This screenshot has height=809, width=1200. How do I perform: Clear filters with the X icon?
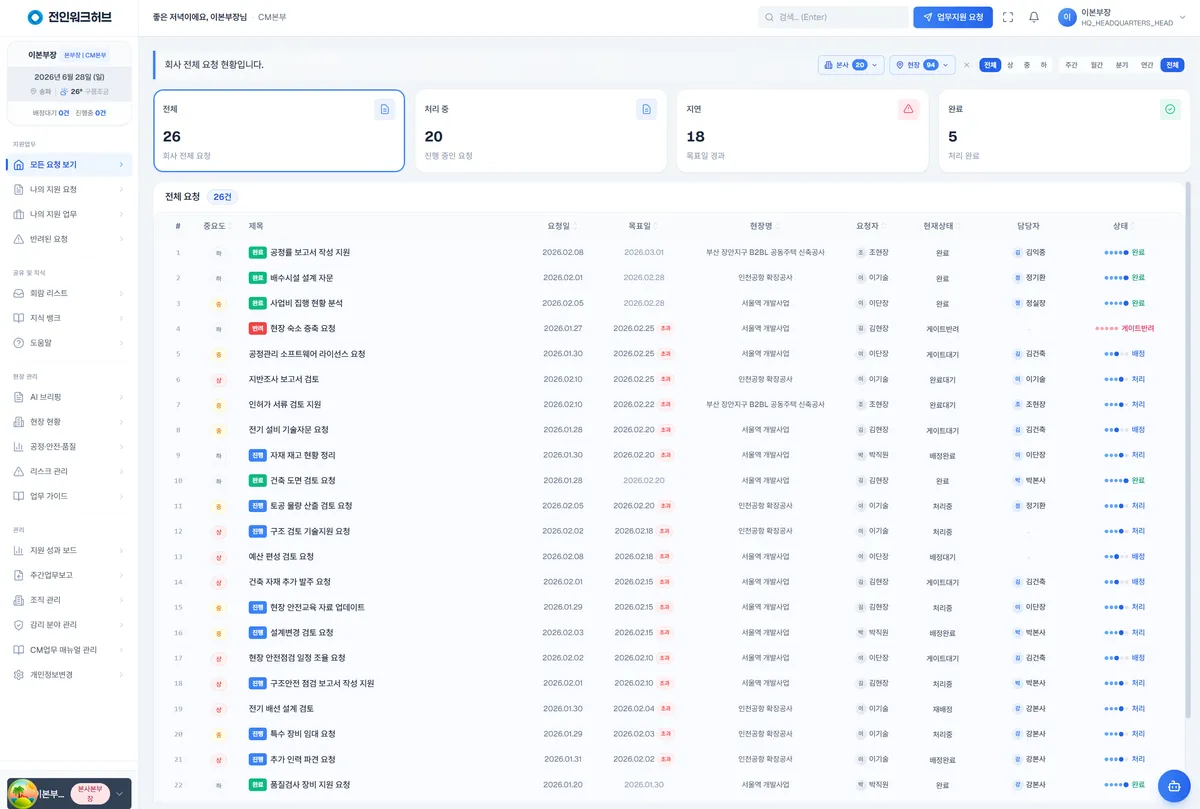[x=966, y=65]
